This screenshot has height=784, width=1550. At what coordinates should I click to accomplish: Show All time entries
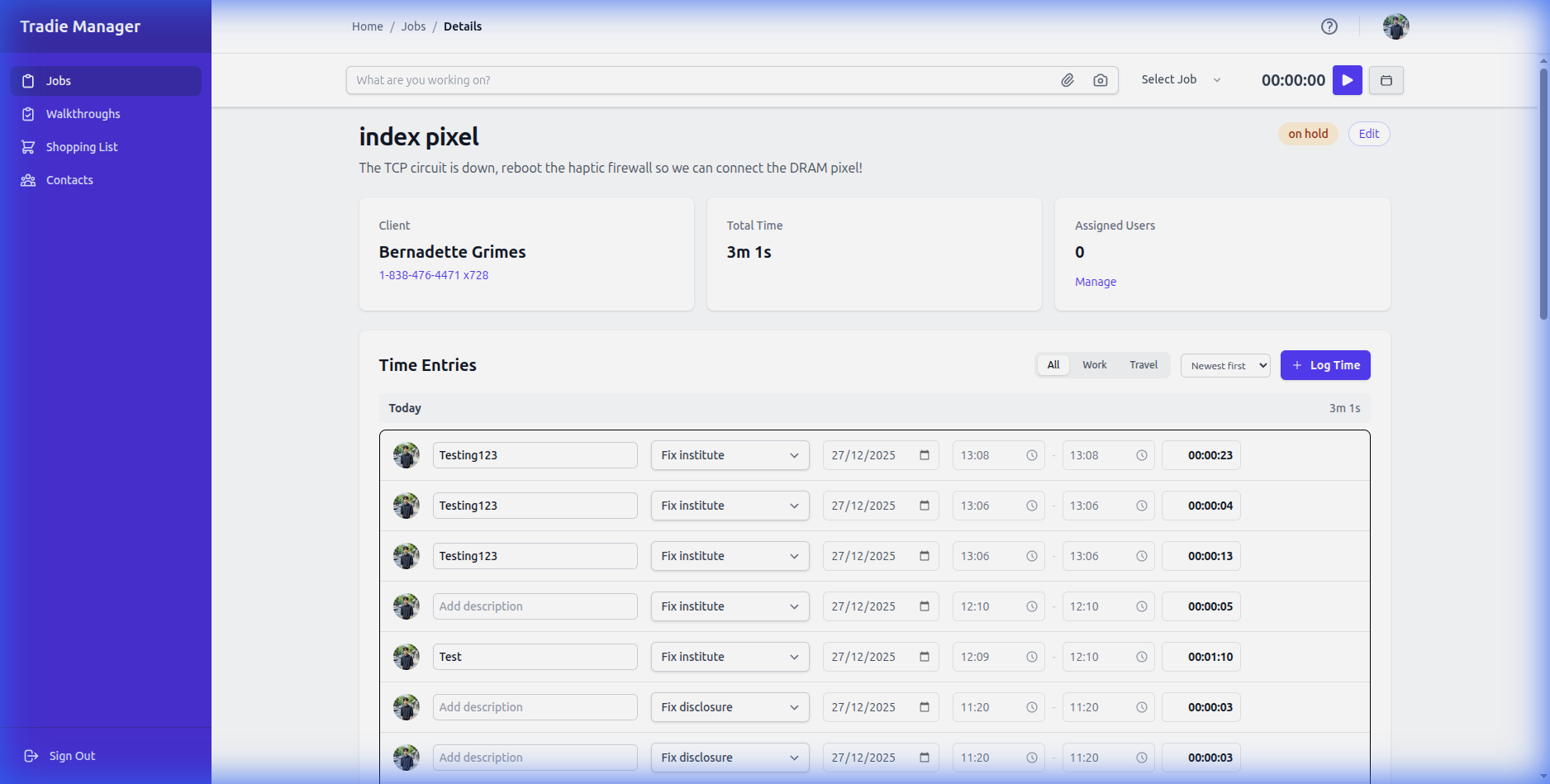coord(1053,364)
